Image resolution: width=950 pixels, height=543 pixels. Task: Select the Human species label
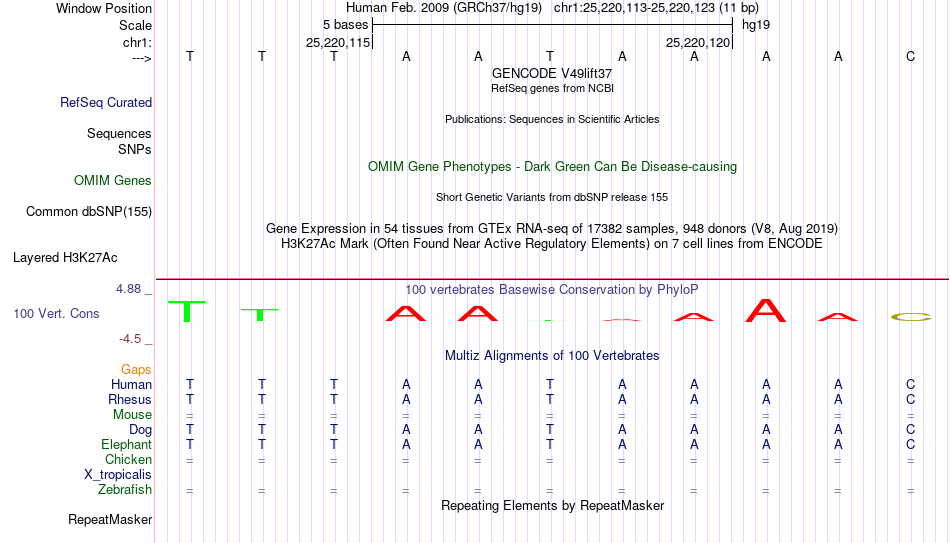131,385
